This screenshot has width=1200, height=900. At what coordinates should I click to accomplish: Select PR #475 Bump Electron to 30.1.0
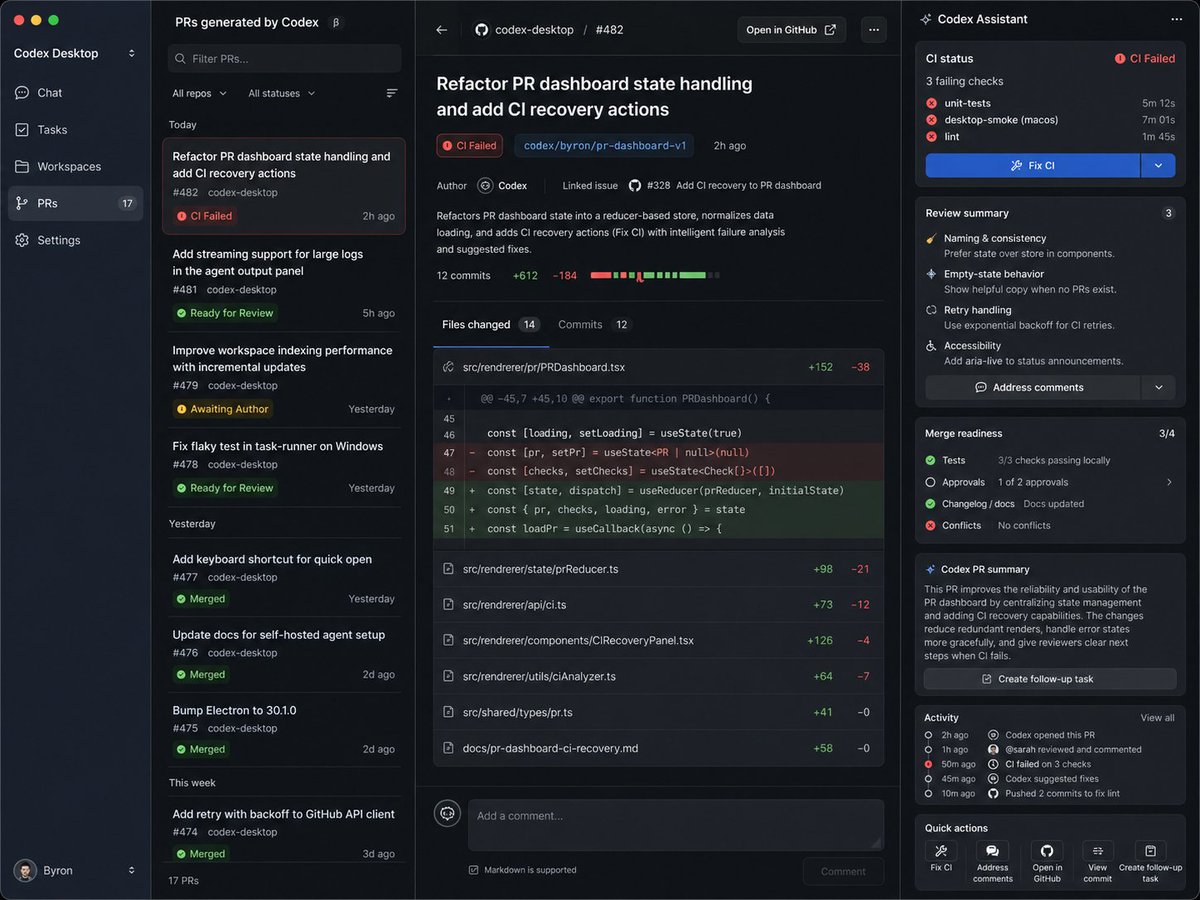(x=284, y=729)
